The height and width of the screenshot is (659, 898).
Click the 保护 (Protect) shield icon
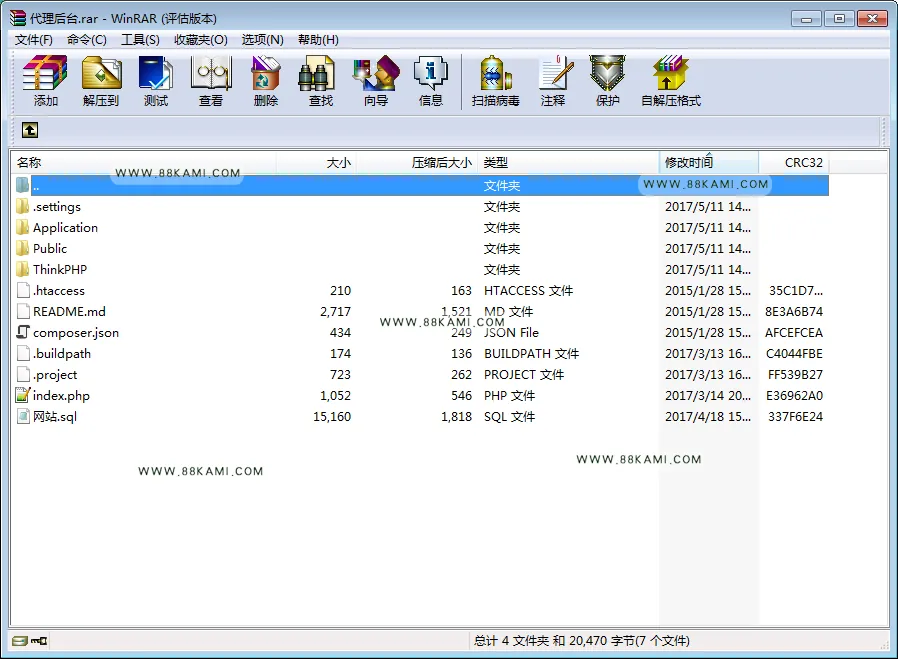[x=608, y=81]
